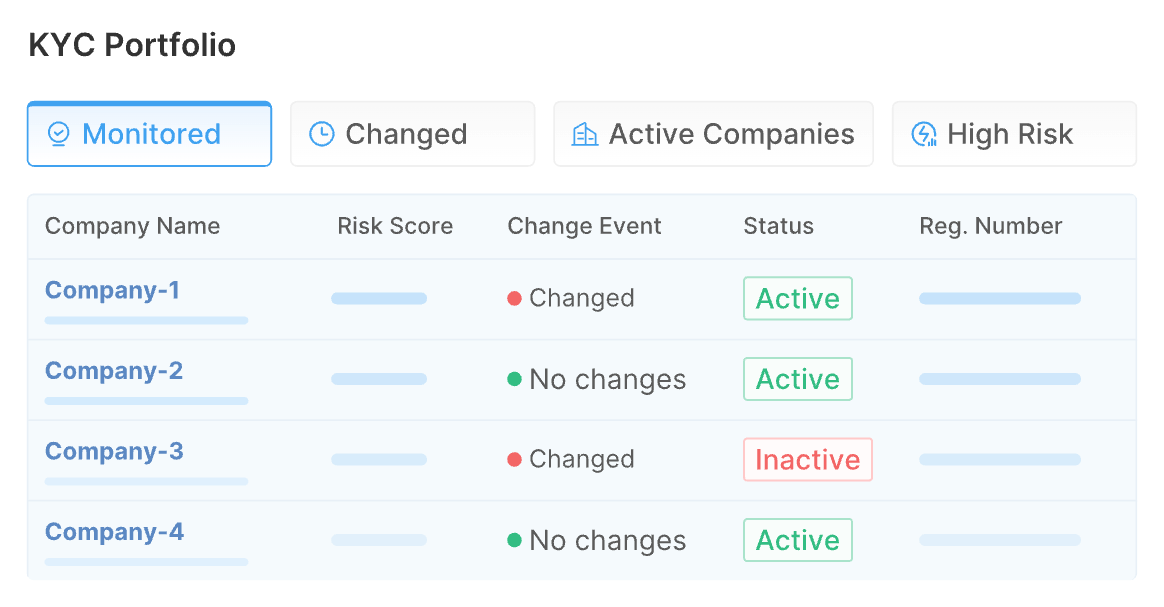Click the clock icon on Changed filter

[321, 133]
